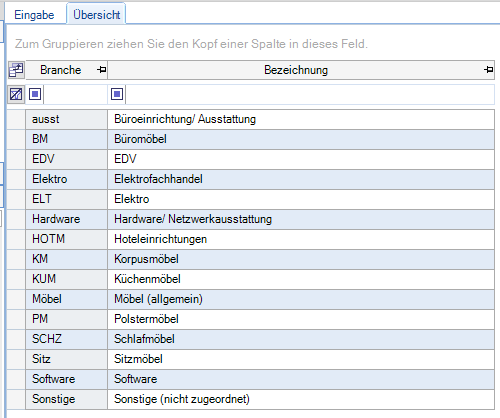Open Bezeichnung filter operator selector
Screen dimensions: 500x418
[x=117, y=94]
